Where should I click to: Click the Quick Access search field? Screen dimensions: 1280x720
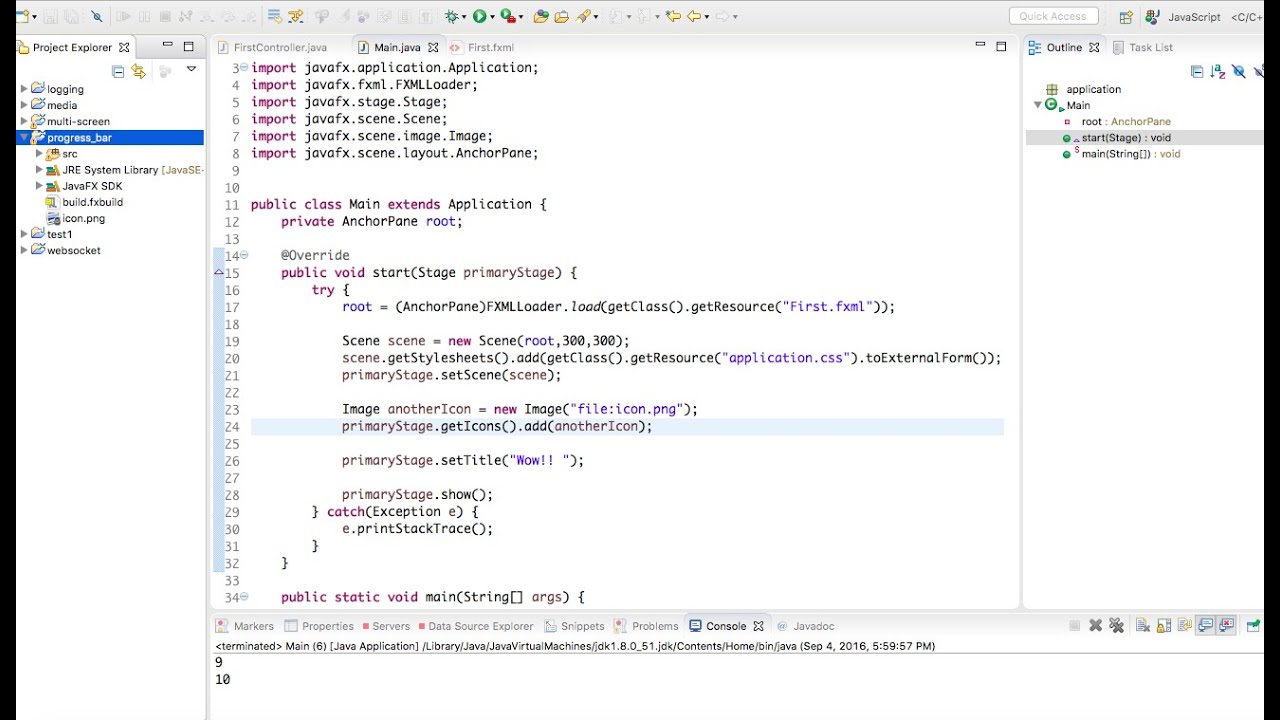(1054, 16)
